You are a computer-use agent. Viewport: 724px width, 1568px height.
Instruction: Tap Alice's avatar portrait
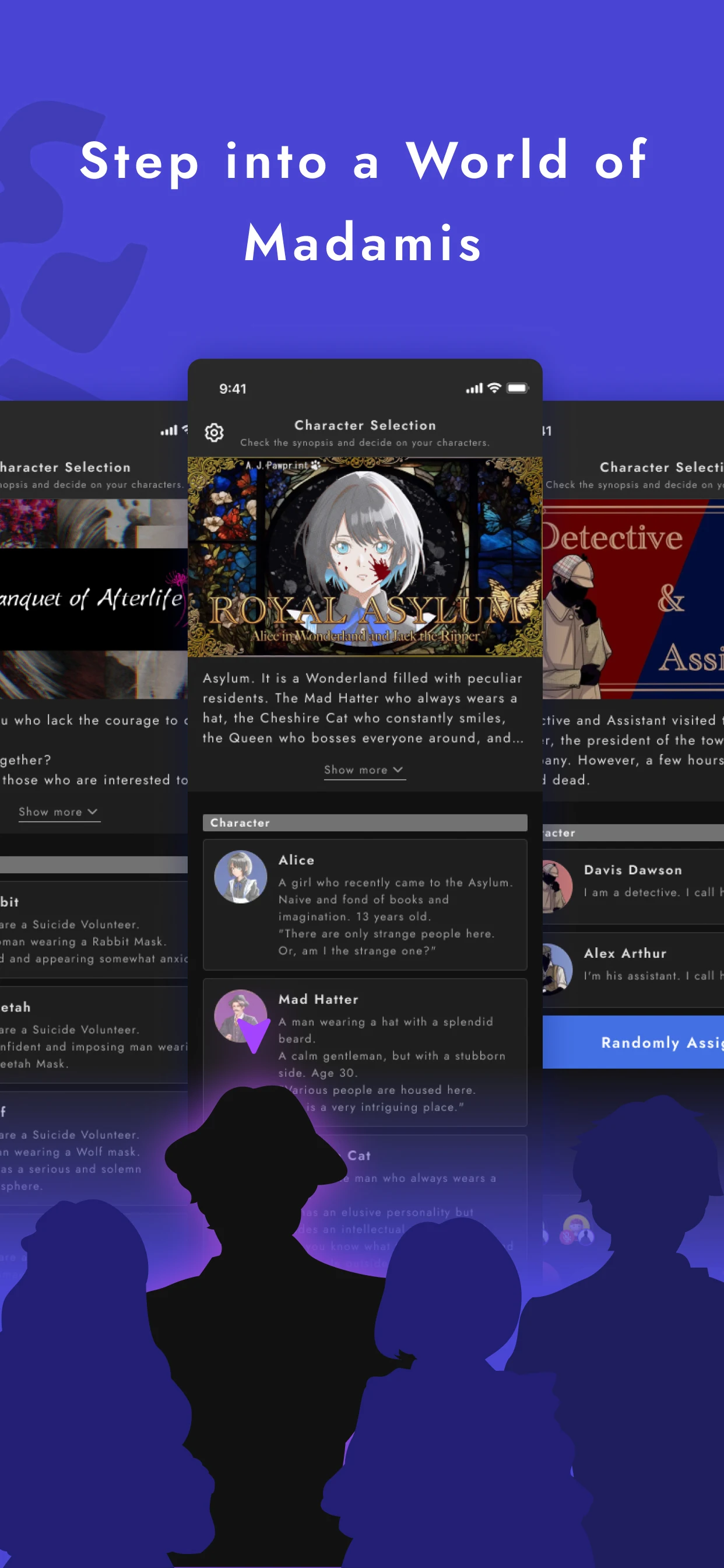tap(240, 877)
